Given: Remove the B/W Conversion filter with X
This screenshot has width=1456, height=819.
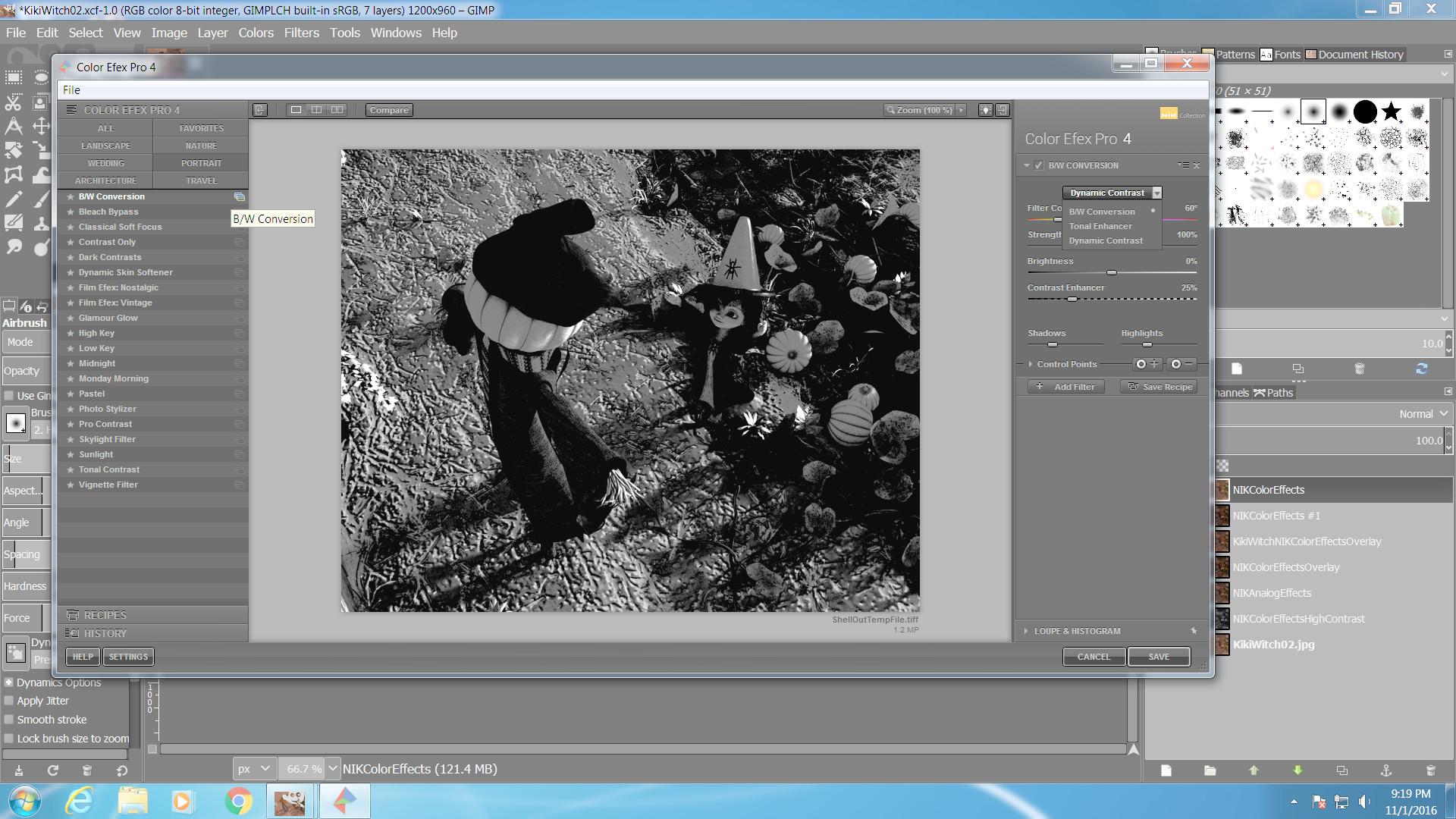Looking at the screenshot, I should click(x=1197, y=165).
